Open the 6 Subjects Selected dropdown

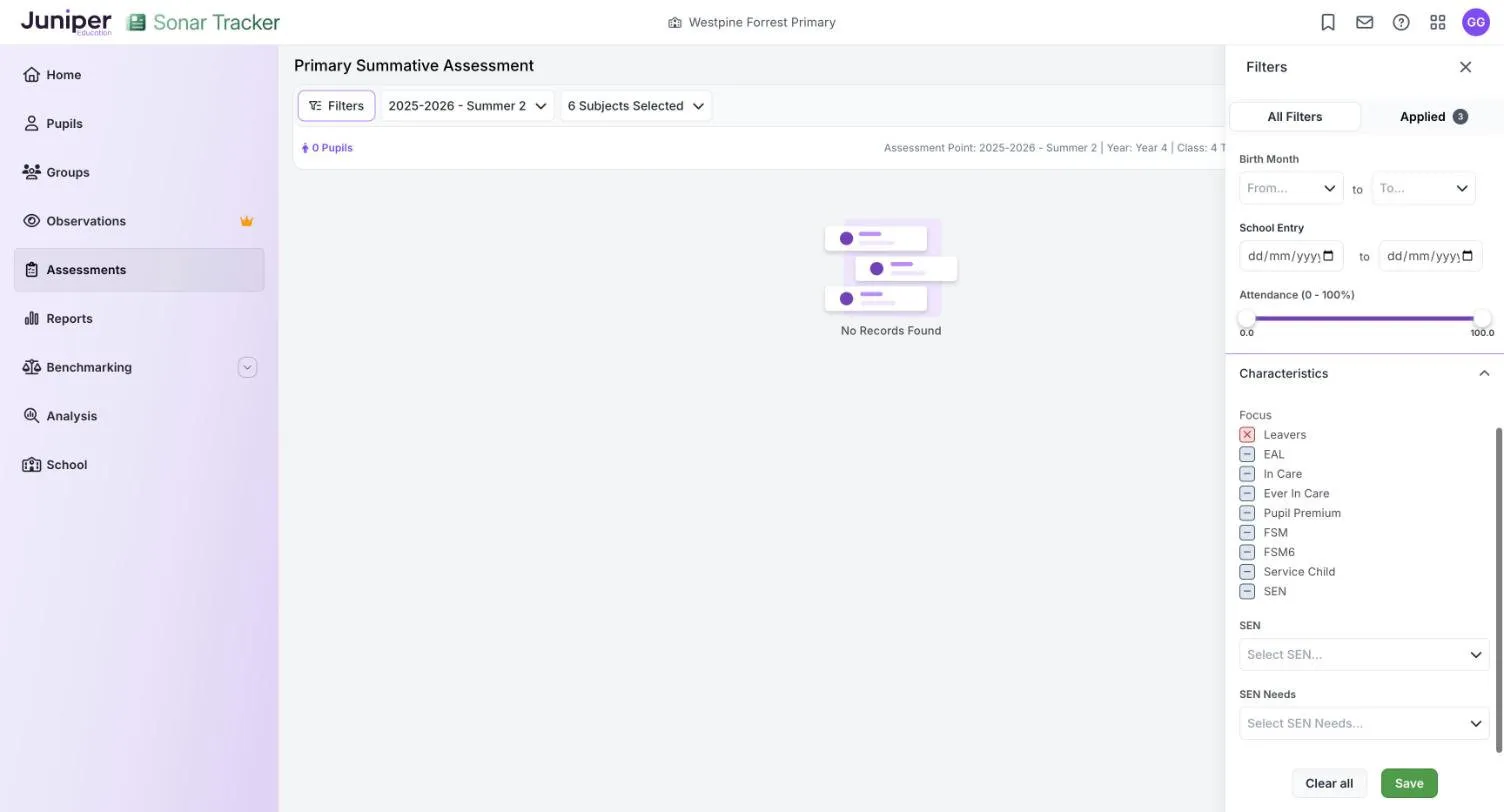click(636, 106)
